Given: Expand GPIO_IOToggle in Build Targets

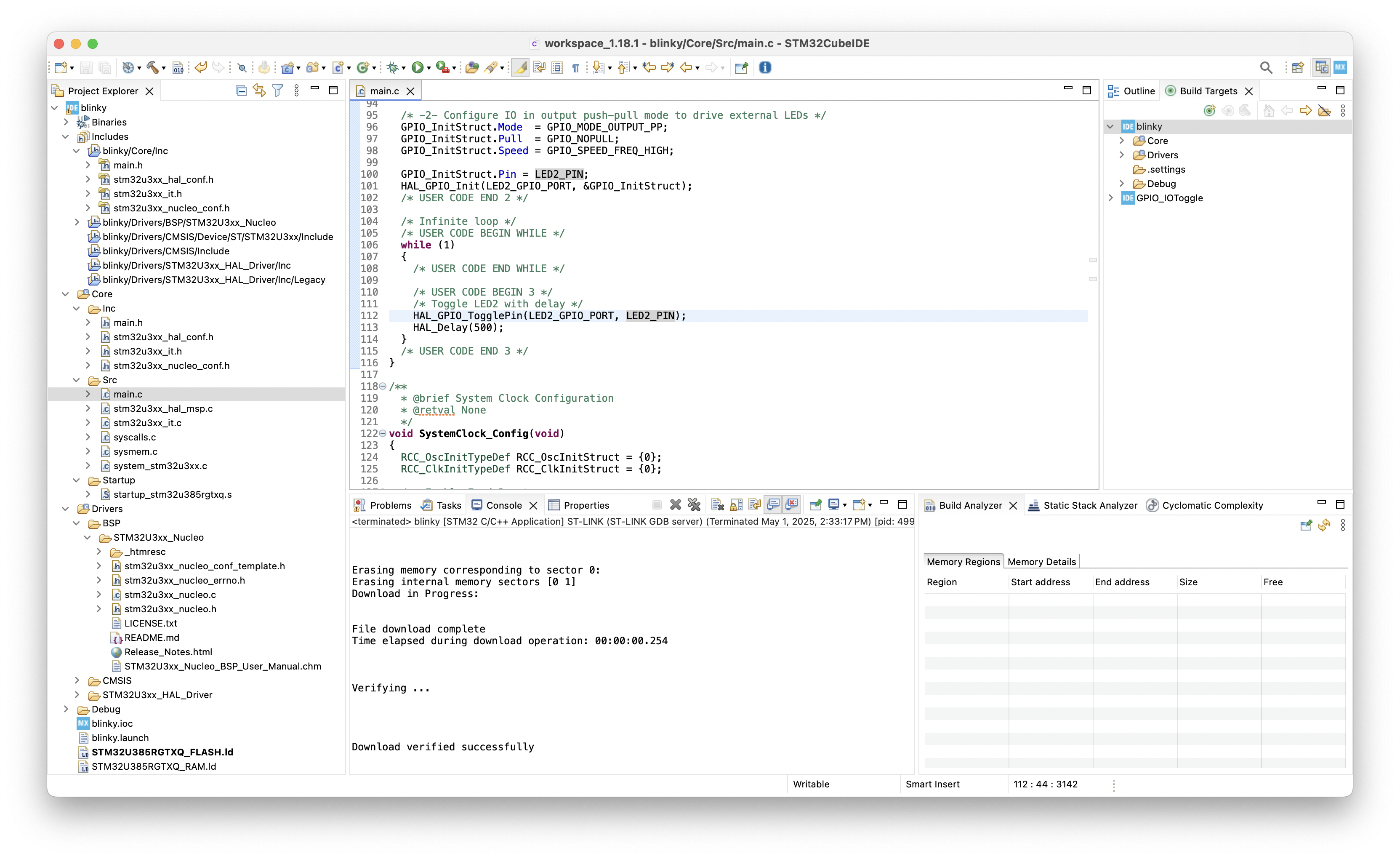Looking at the screenshot, I should (1112, 198).
